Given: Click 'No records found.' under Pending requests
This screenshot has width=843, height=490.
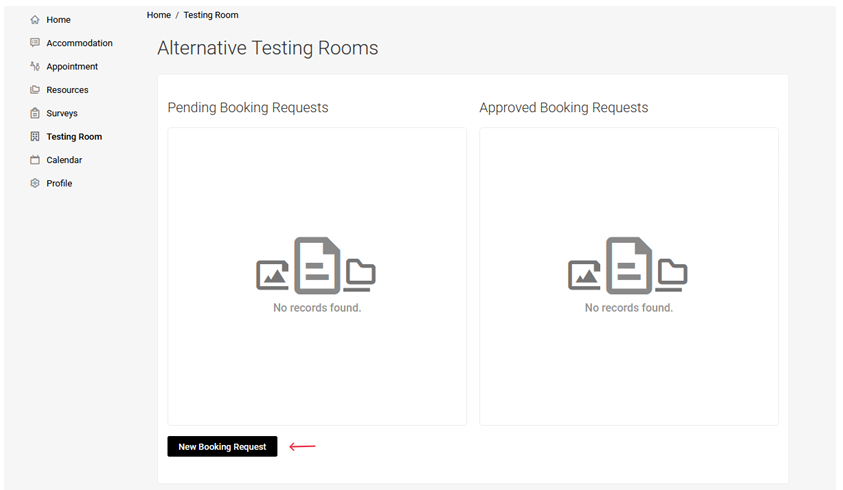Looking at the screenshot, I should point(317,308).
